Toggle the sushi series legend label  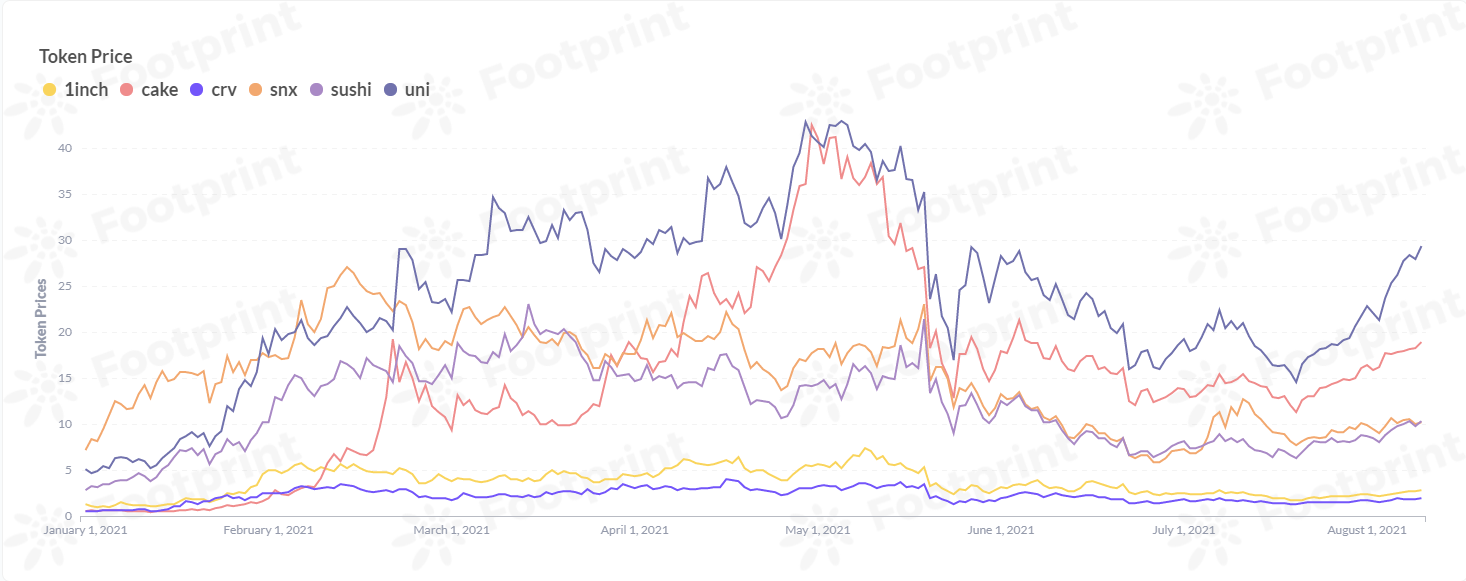pos(350,90)
